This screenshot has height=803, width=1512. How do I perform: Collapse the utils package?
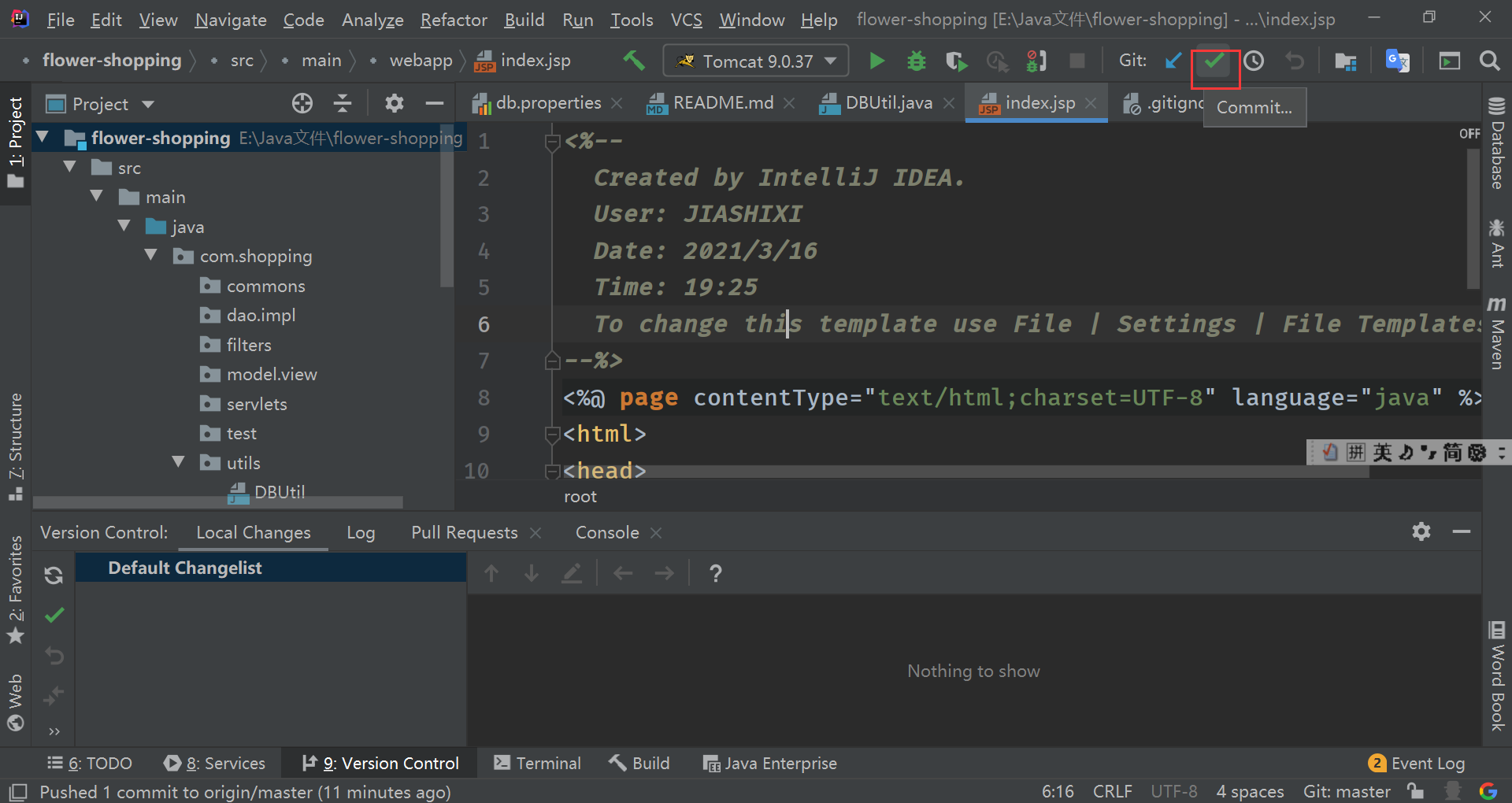coord(179,462)
